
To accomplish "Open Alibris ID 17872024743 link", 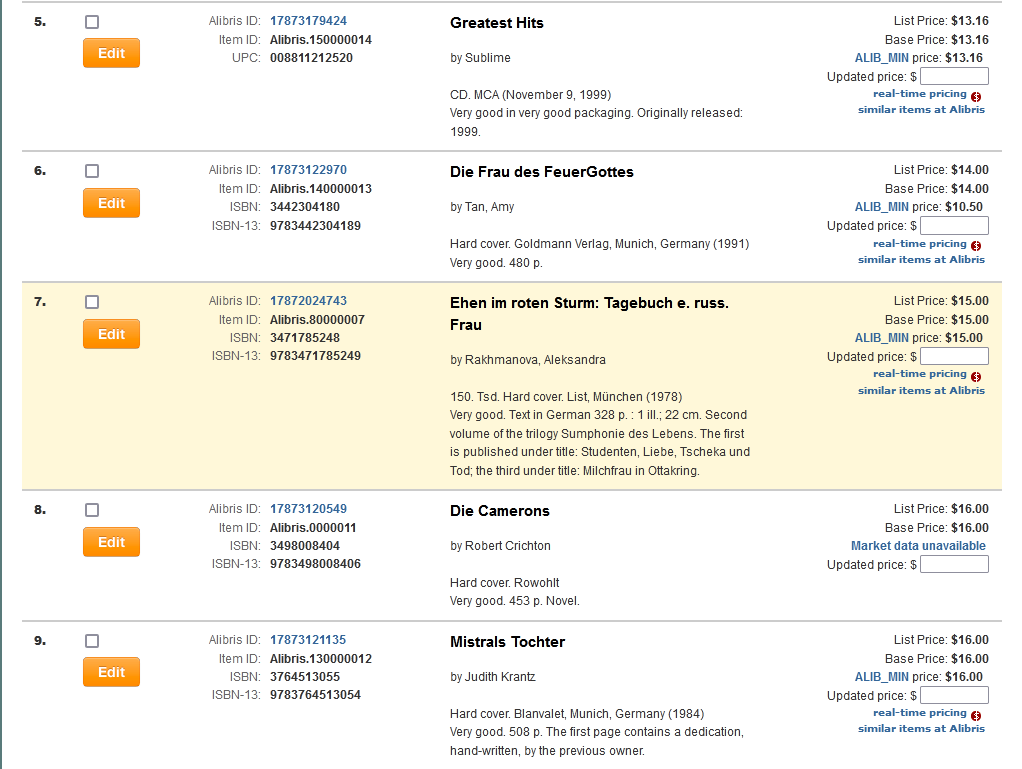I will tap(308, 300).
